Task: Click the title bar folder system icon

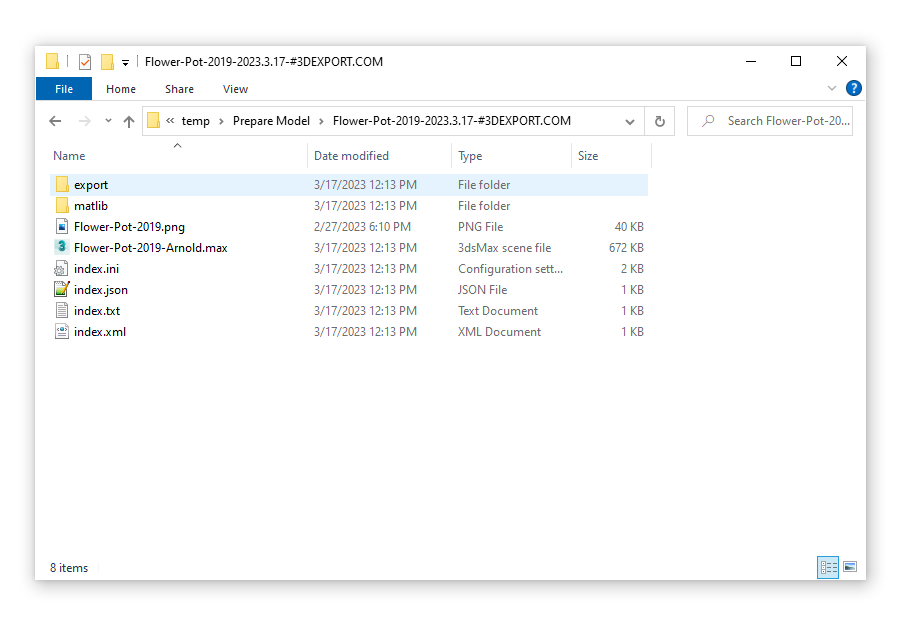Action: [52, 61]
